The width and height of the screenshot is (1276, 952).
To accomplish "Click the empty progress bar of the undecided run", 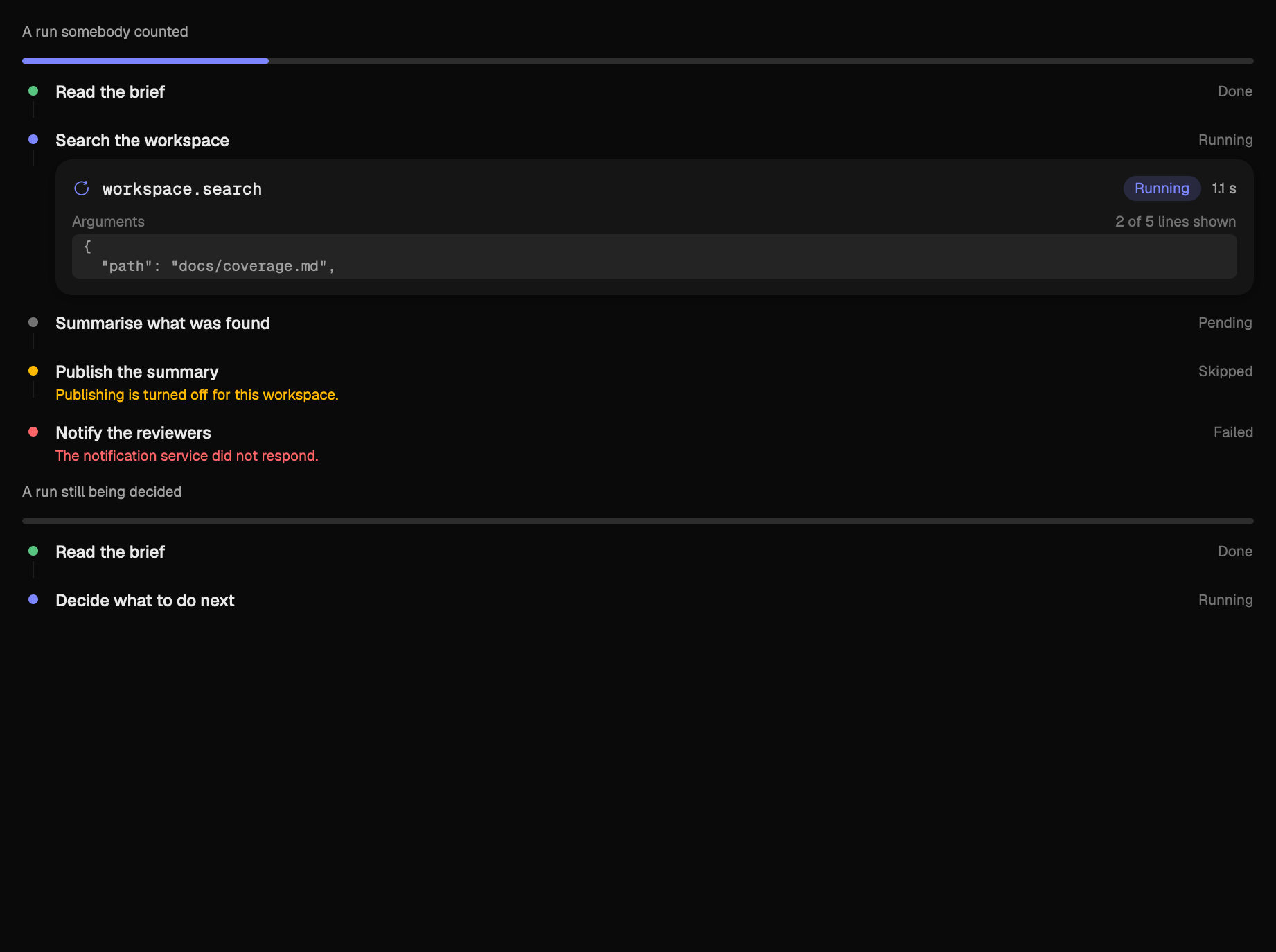I will (638, 521).
